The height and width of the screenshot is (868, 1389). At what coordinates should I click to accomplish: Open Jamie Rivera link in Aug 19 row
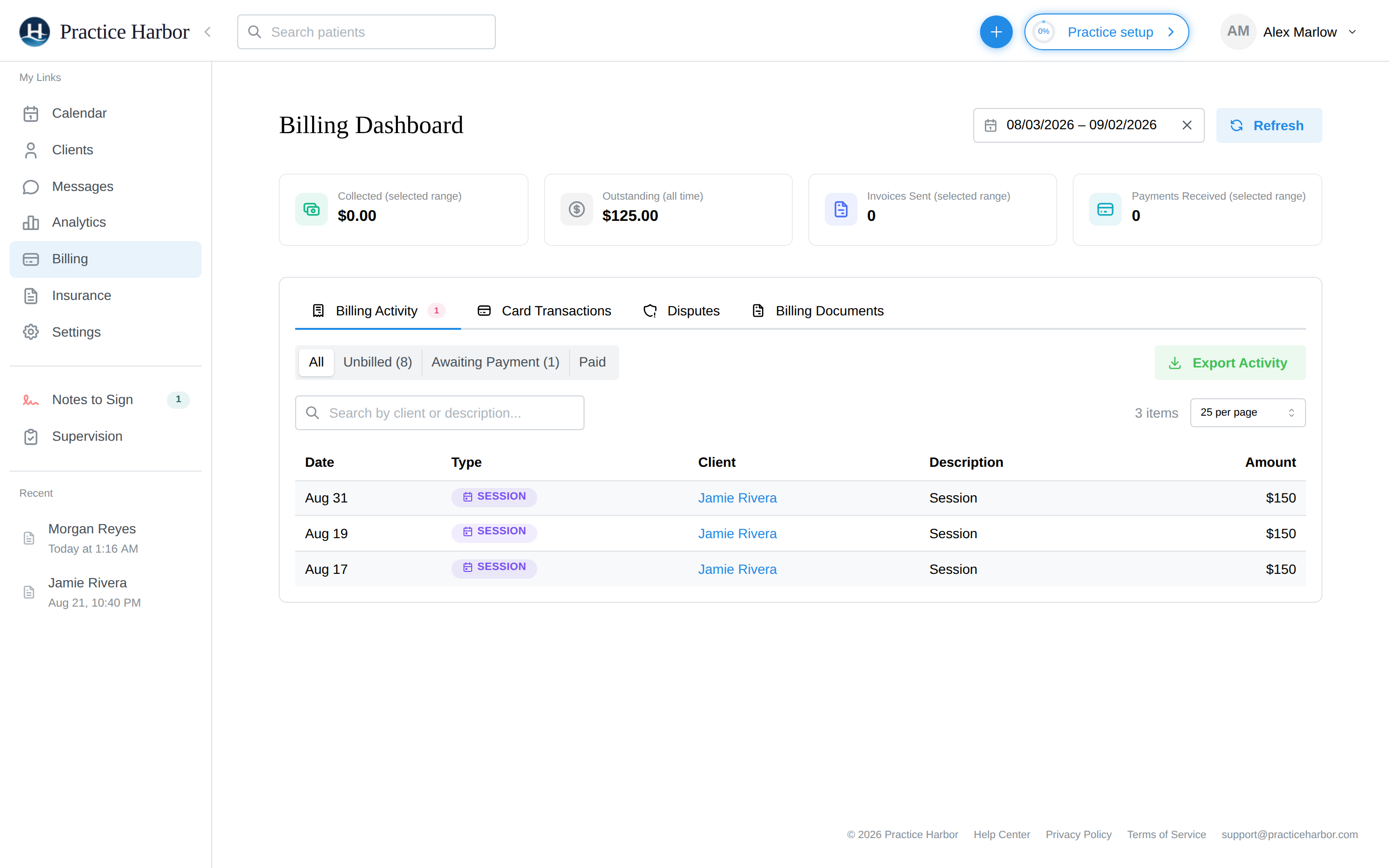(737, 533)
